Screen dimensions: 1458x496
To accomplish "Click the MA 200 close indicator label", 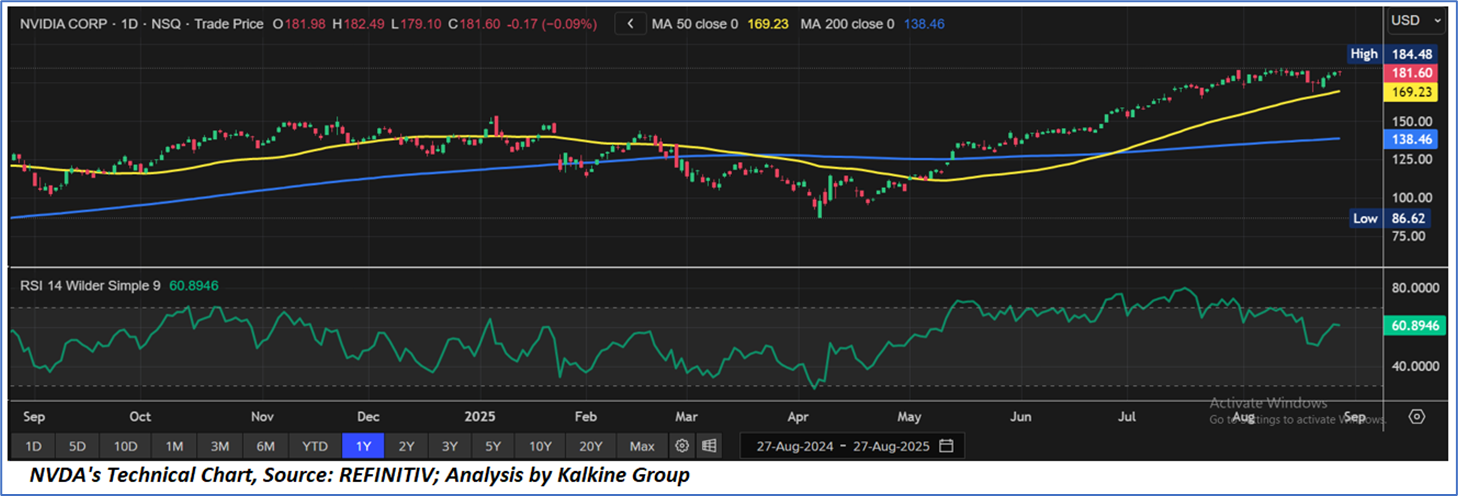I will 849,23.
